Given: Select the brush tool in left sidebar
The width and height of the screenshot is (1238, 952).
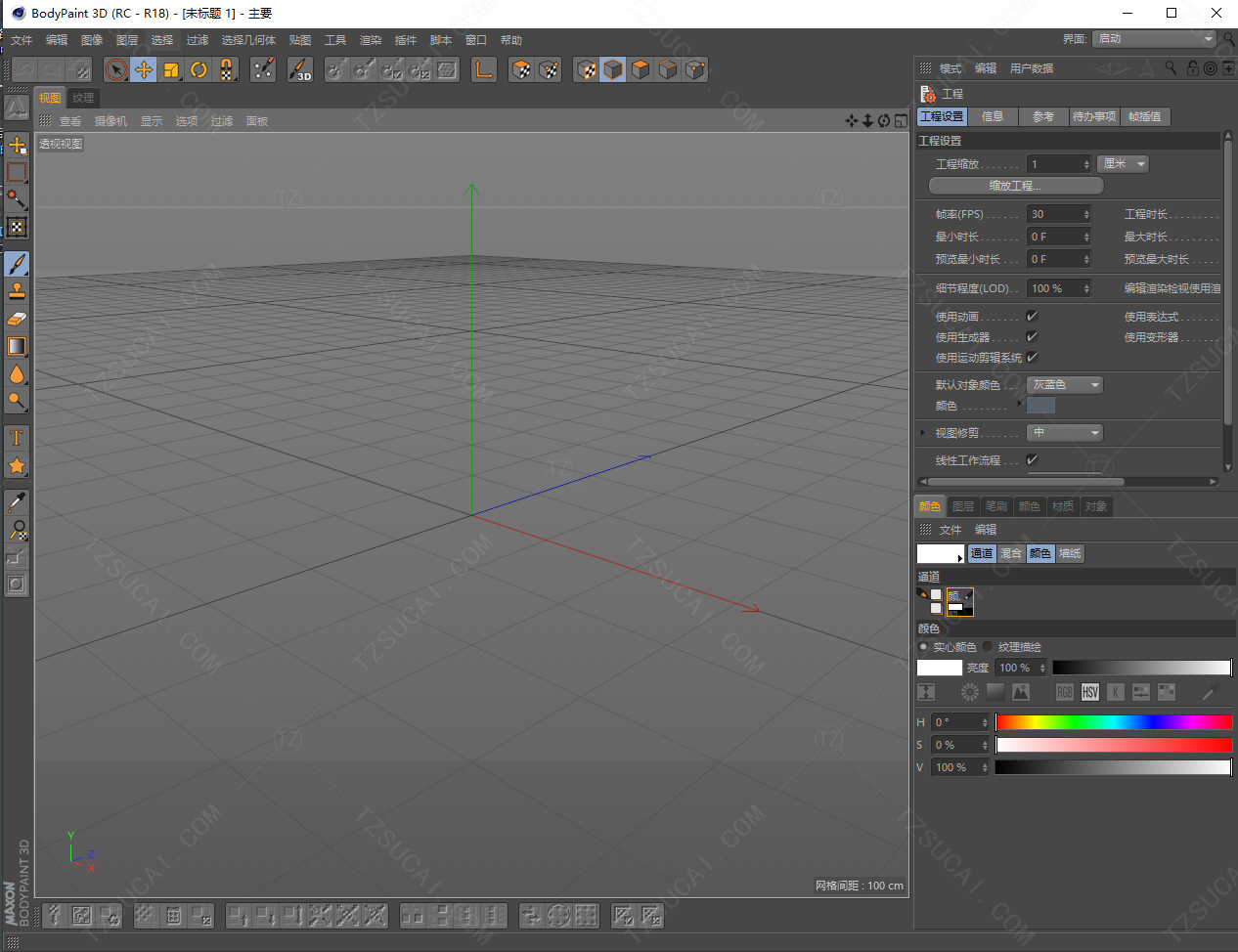Looking at the screenshot, I should coord(17,264).
